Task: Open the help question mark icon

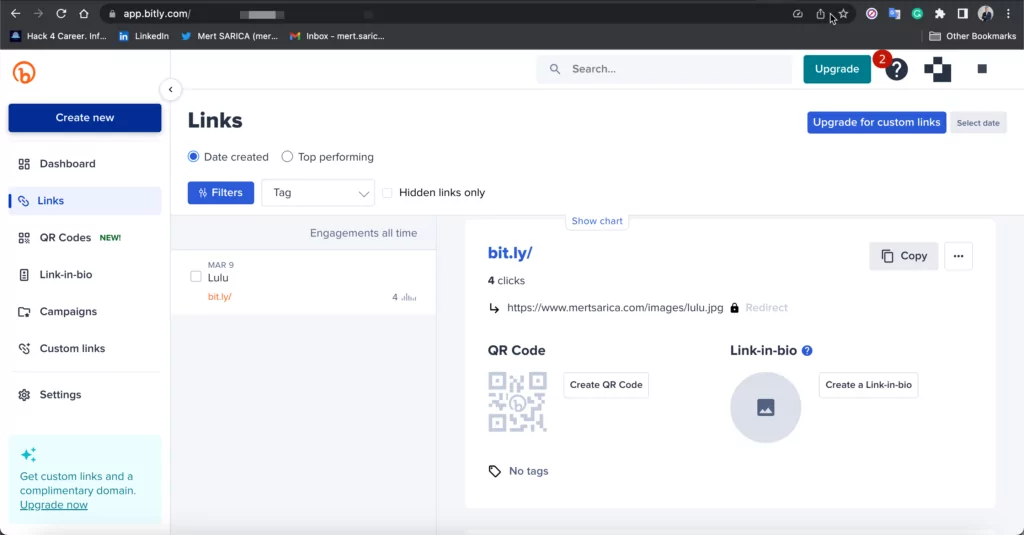Action: point(897,69)
